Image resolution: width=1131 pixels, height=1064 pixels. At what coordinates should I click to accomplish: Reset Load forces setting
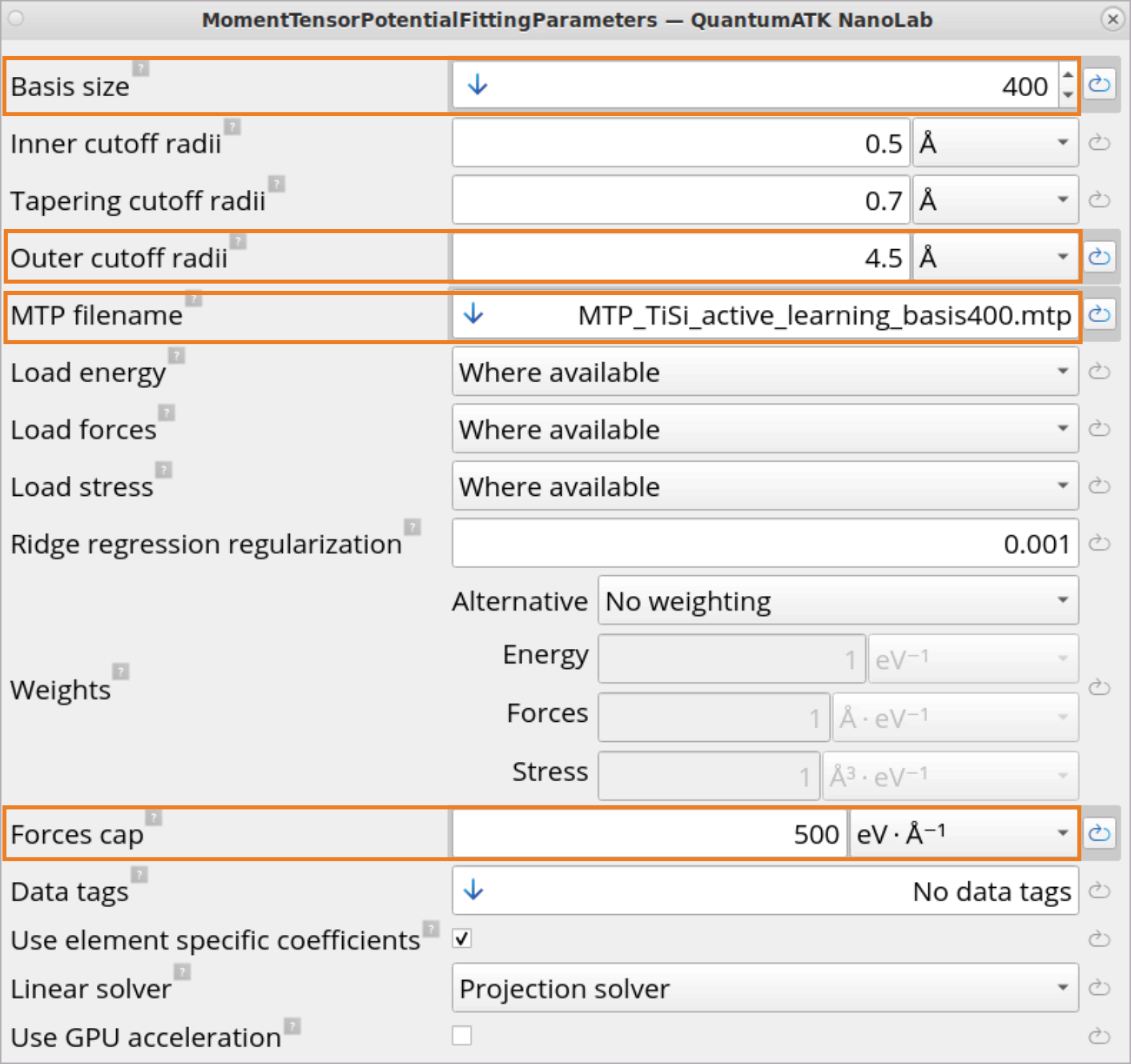[x=1099, y=429]
